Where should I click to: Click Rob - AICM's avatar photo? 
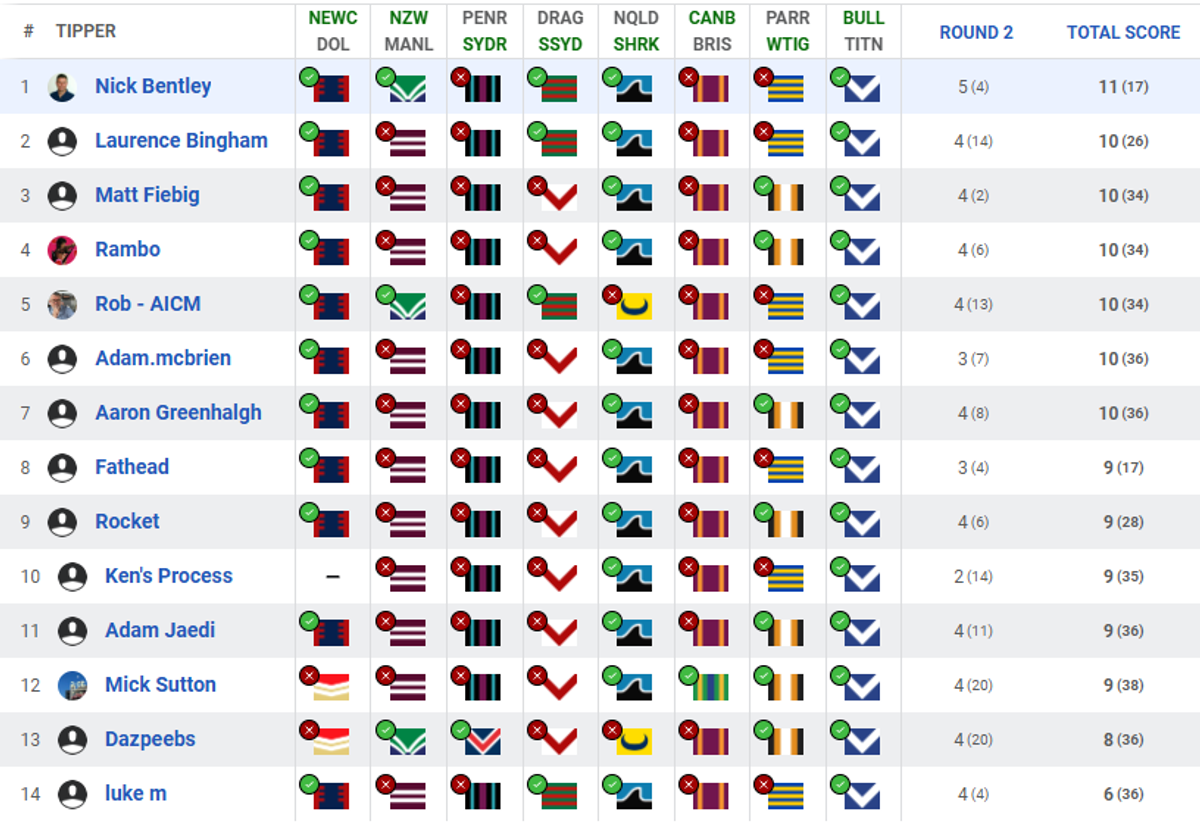(62, 304)
